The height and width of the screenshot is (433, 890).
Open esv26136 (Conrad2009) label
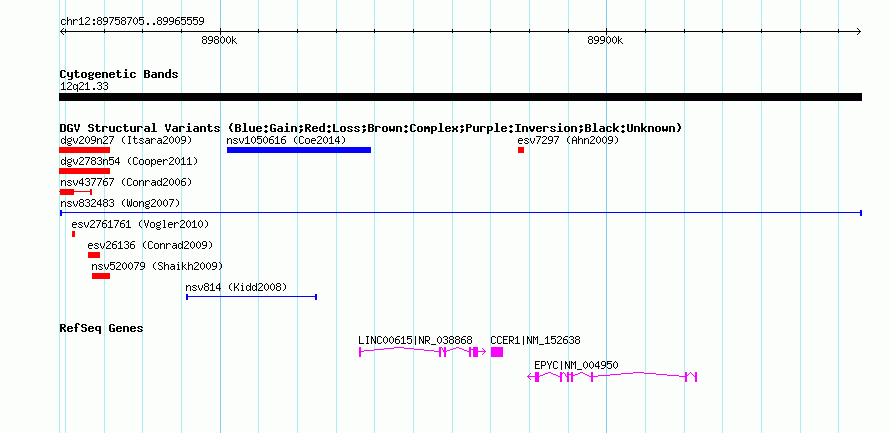(150, 246)
